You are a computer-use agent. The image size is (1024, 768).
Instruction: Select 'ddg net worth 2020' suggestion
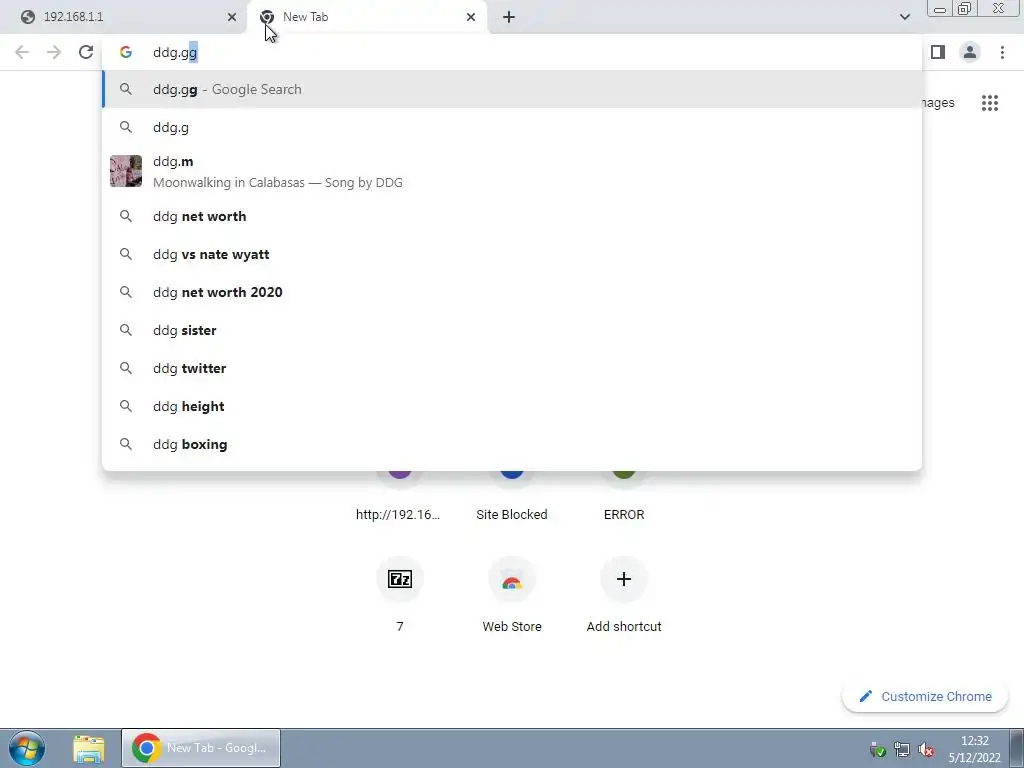(x=512, y=292)
